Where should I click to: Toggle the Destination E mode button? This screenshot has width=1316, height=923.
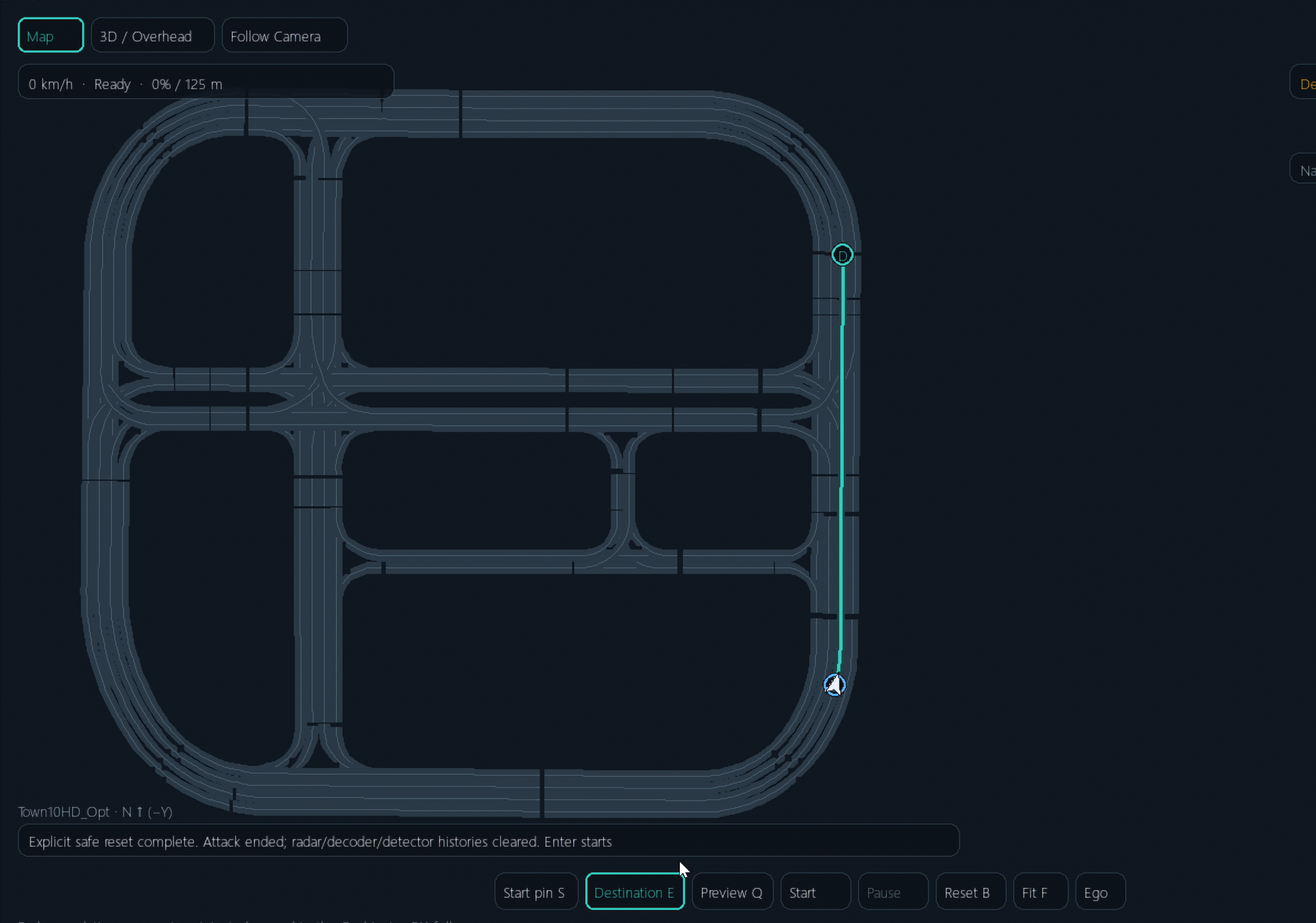(x=635, y=892)
